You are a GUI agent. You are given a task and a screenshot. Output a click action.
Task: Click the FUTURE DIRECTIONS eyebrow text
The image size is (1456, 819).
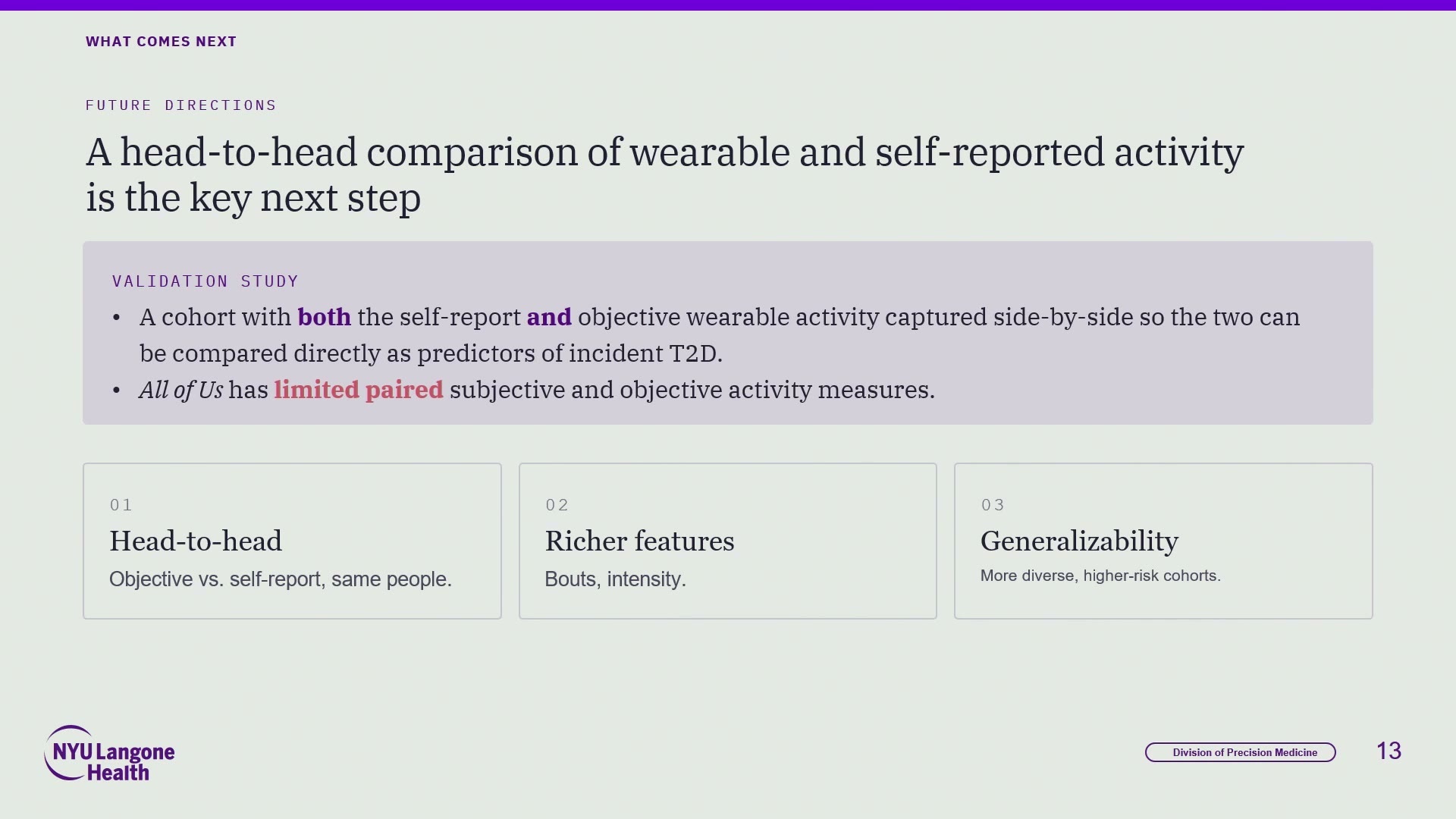[x=180, y=105]
